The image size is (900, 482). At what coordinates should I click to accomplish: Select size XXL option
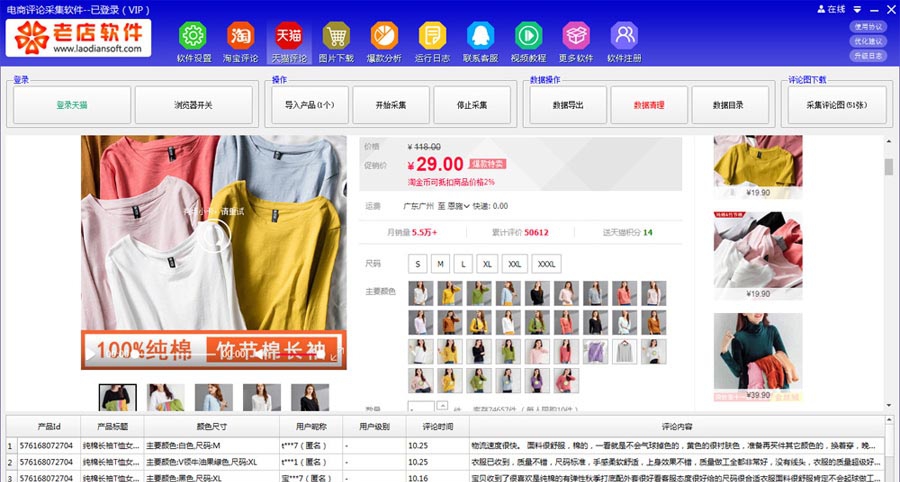[x=515, y=264]
